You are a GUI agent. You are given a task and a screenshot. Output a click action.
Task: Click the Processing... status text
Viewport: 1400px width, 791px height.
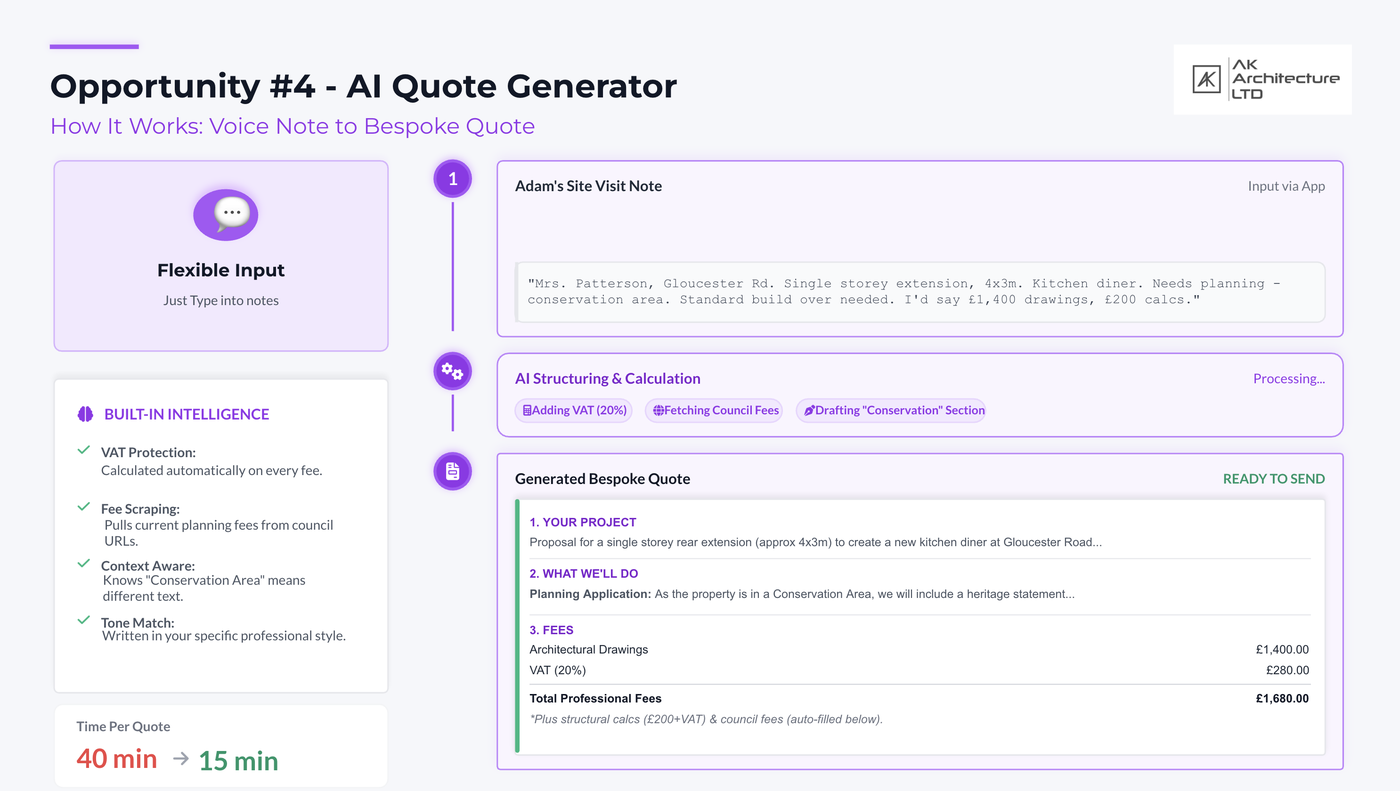(1289, 379)
